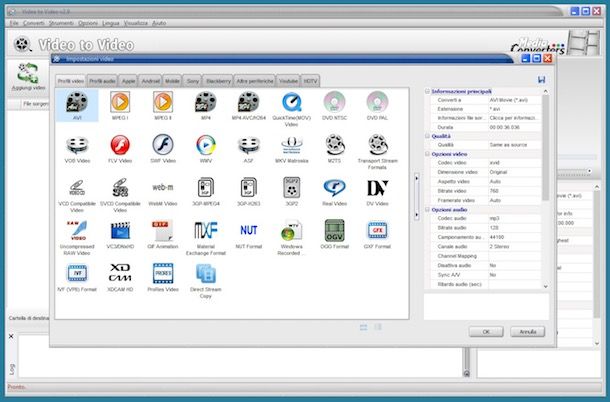Select the 3GP-MPEG4 profile icon
Image resolution: width=610 pixels, height=402 pixels.
coord(205,188)
